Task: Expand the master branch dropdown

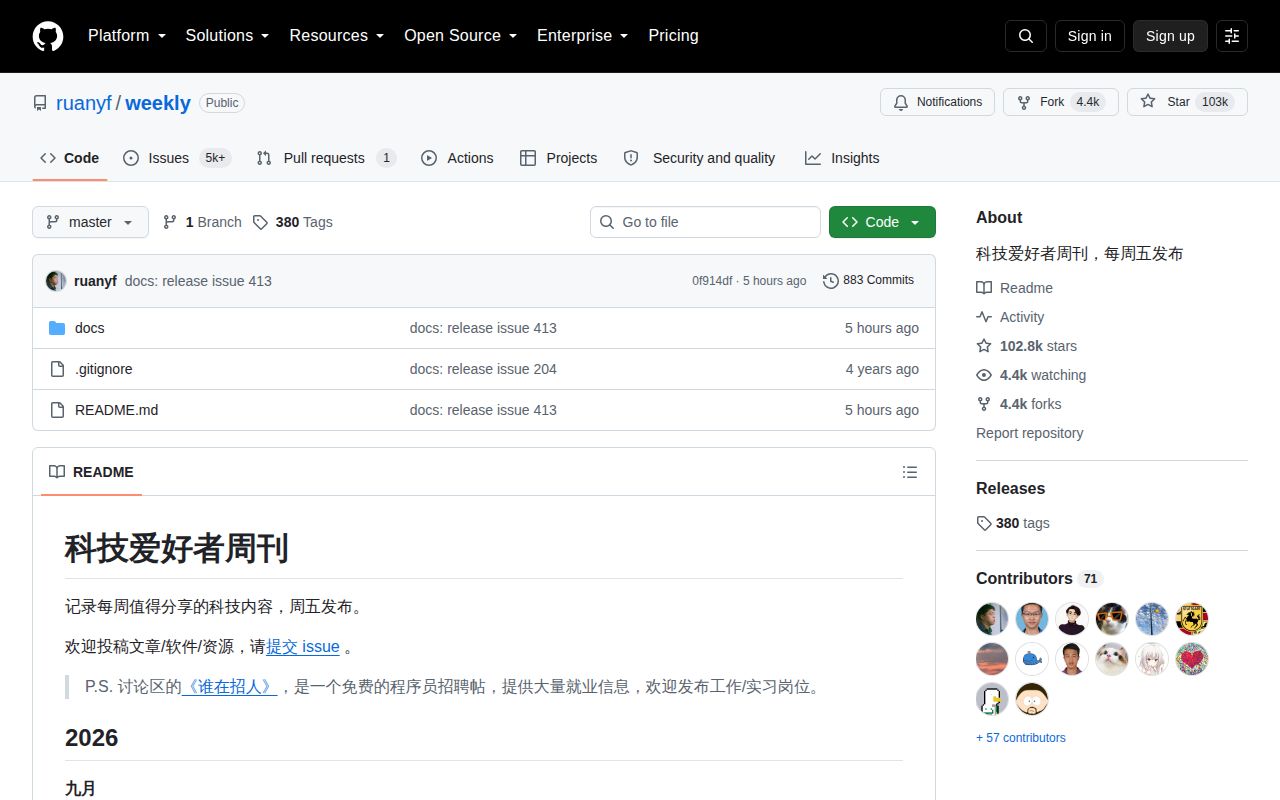Action: [x=90, y=222]
